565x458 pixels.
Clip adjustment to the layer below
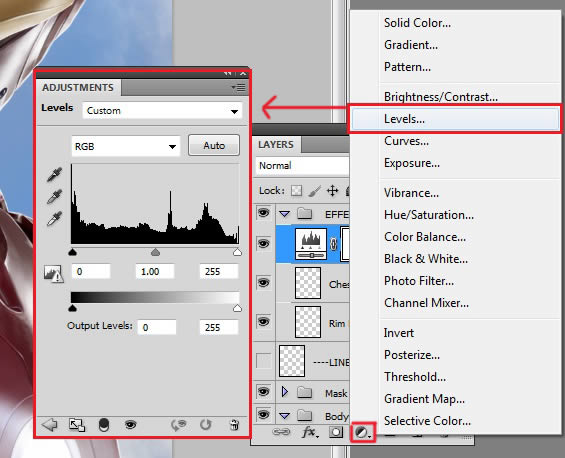pyautogui.click(x=104, y=425)
